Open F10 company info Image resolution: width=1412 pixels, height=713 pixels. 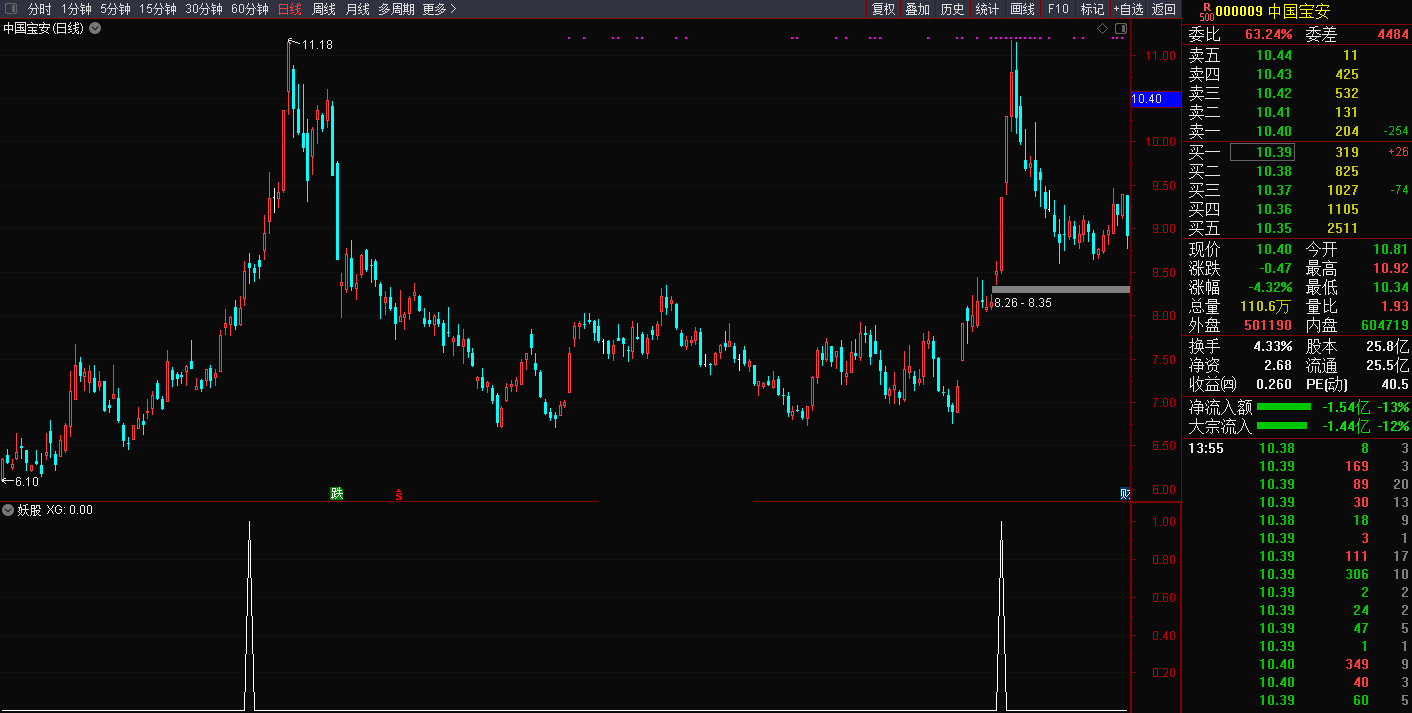1058,9
